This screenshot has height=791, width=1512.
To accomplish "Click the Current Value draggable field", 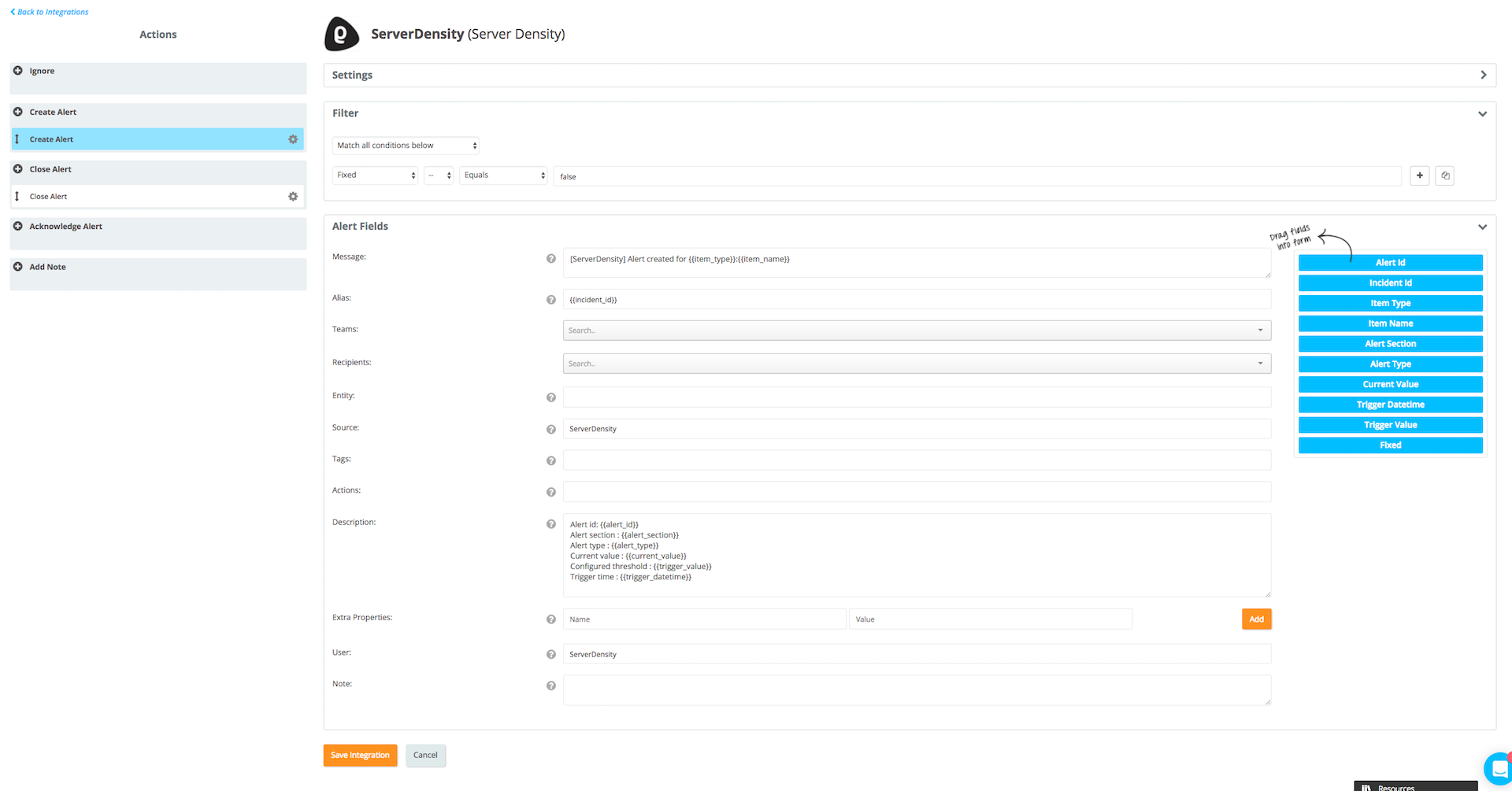I will [x=1390, y=385].
